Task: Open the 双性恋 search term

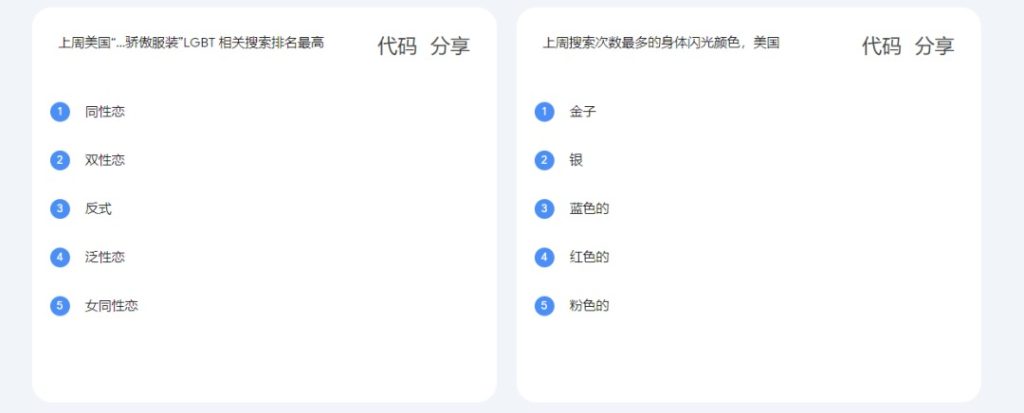Action: coord(104,160)
